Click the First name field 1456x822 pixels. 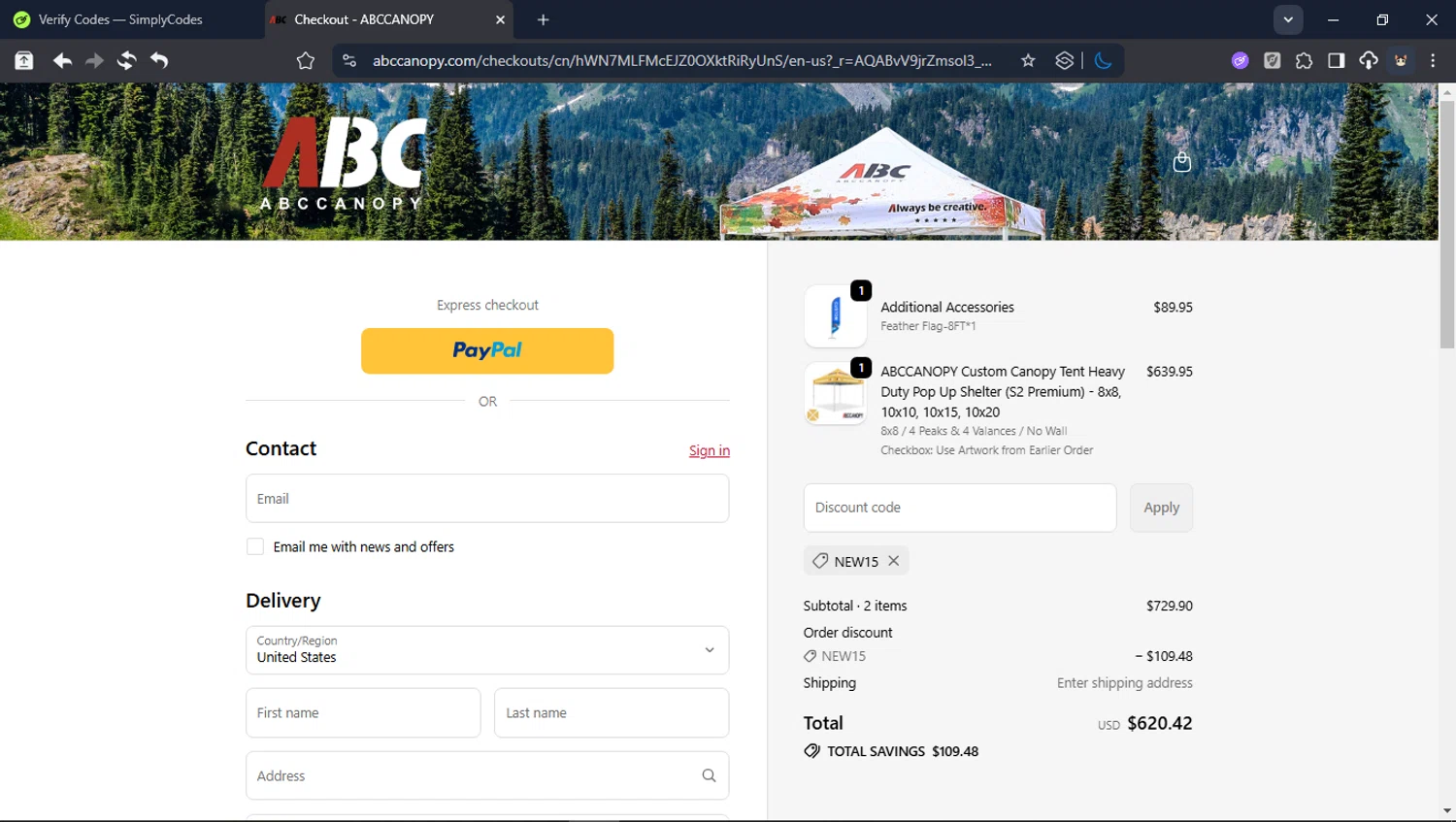click(363, 712)
